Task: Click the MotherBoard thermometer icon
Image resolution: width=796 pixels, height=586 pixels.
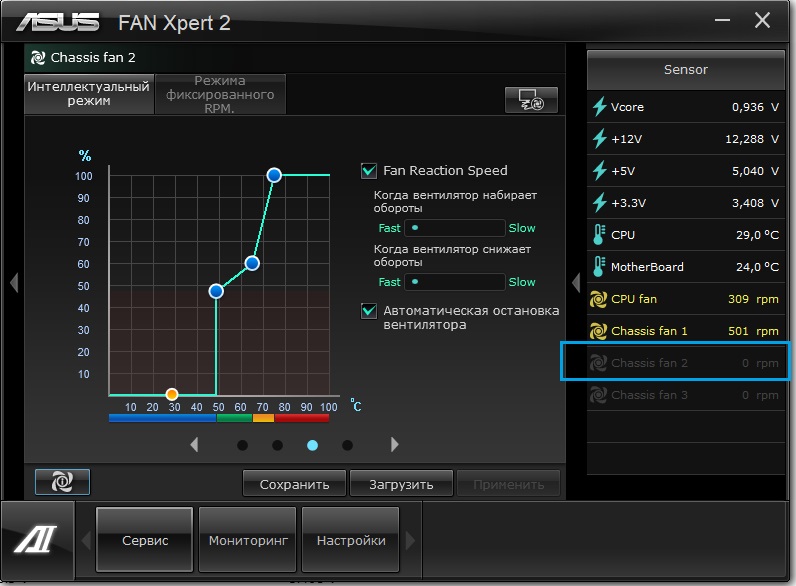Action: point(599,267)
